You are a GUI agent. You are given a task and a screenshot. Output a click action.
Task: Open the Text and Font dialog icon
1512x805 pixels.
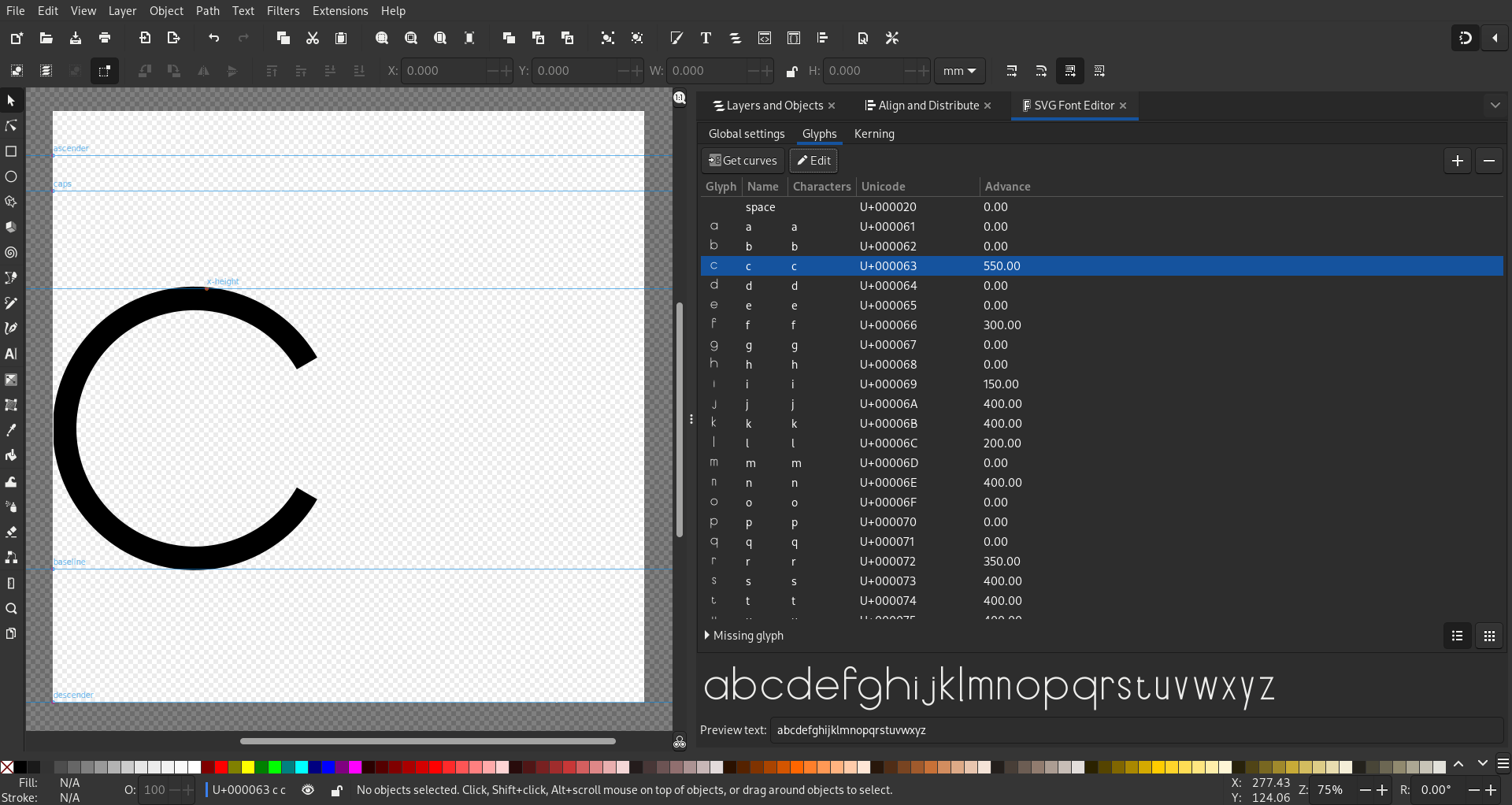pyautogui.click(x=706, y=38)
